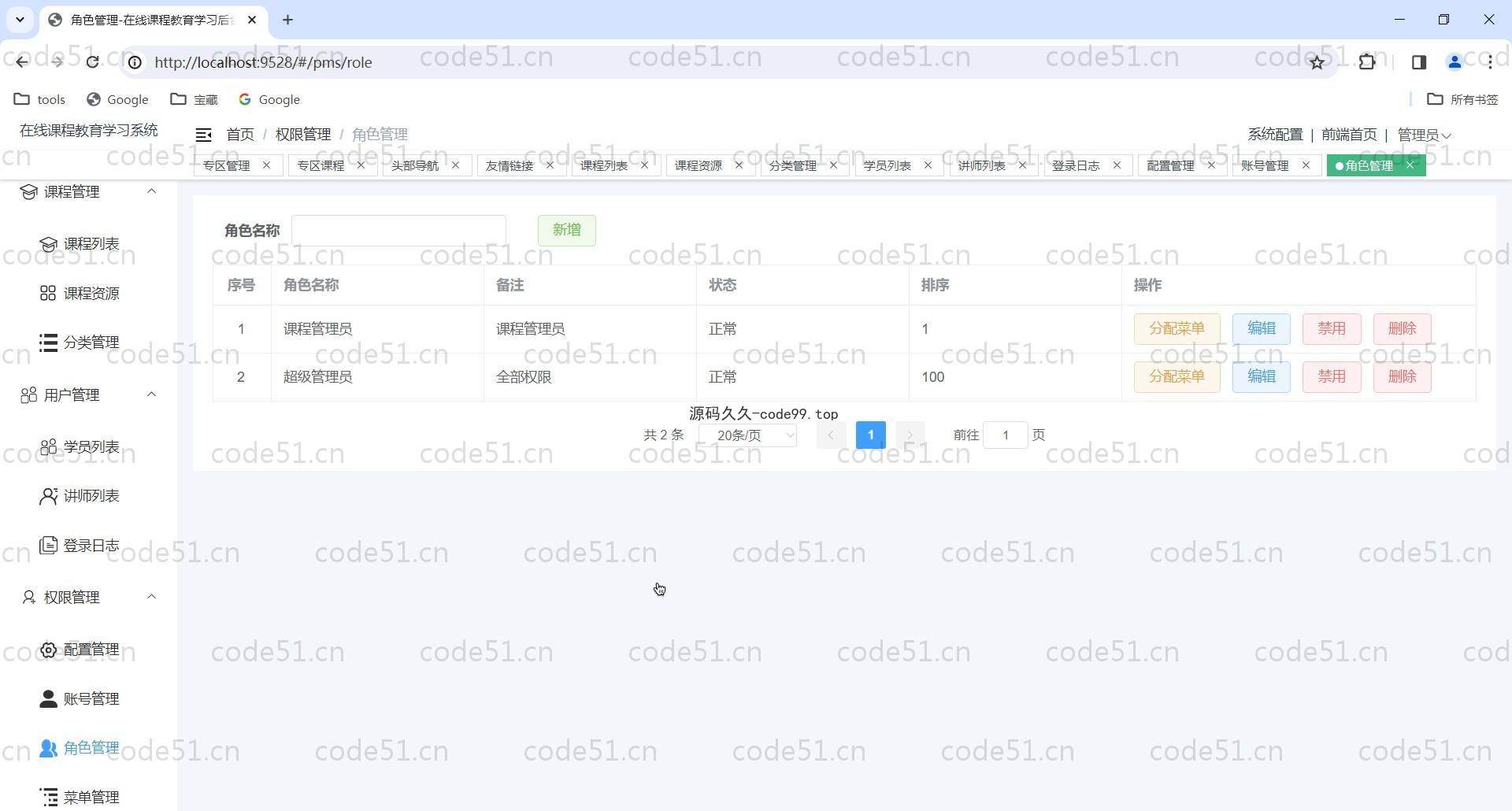Close the 专区管理 tab
This screenshot has height=811, width=1512.
tap(266, 165)
